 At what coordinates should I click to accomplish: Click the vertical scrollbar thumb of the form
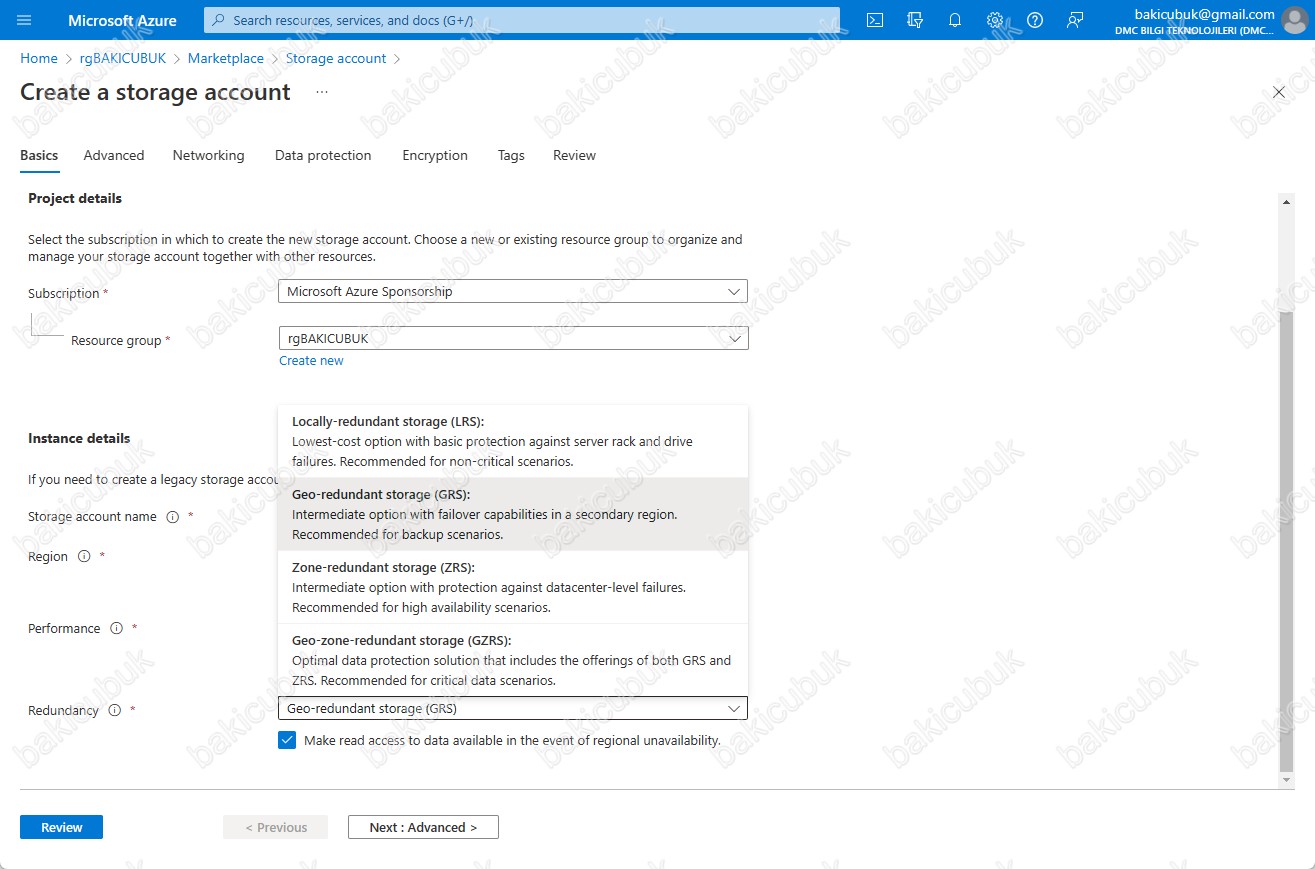click(x=1286, y=540)
